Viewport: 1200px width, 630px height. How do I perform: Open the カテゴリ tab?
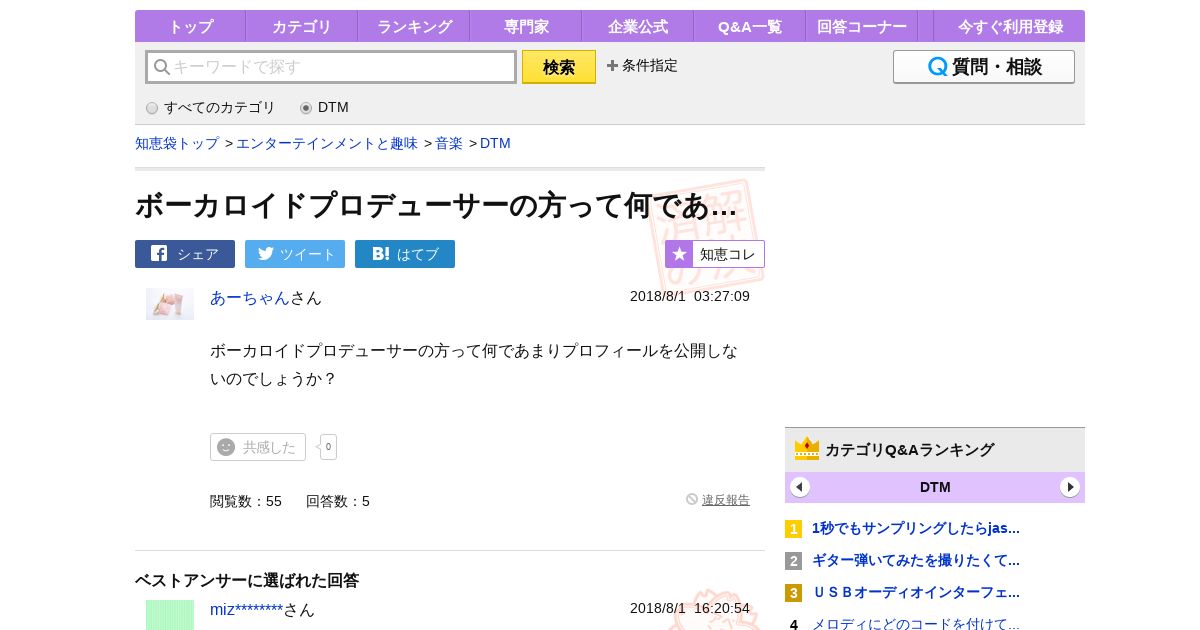point(301,27)
